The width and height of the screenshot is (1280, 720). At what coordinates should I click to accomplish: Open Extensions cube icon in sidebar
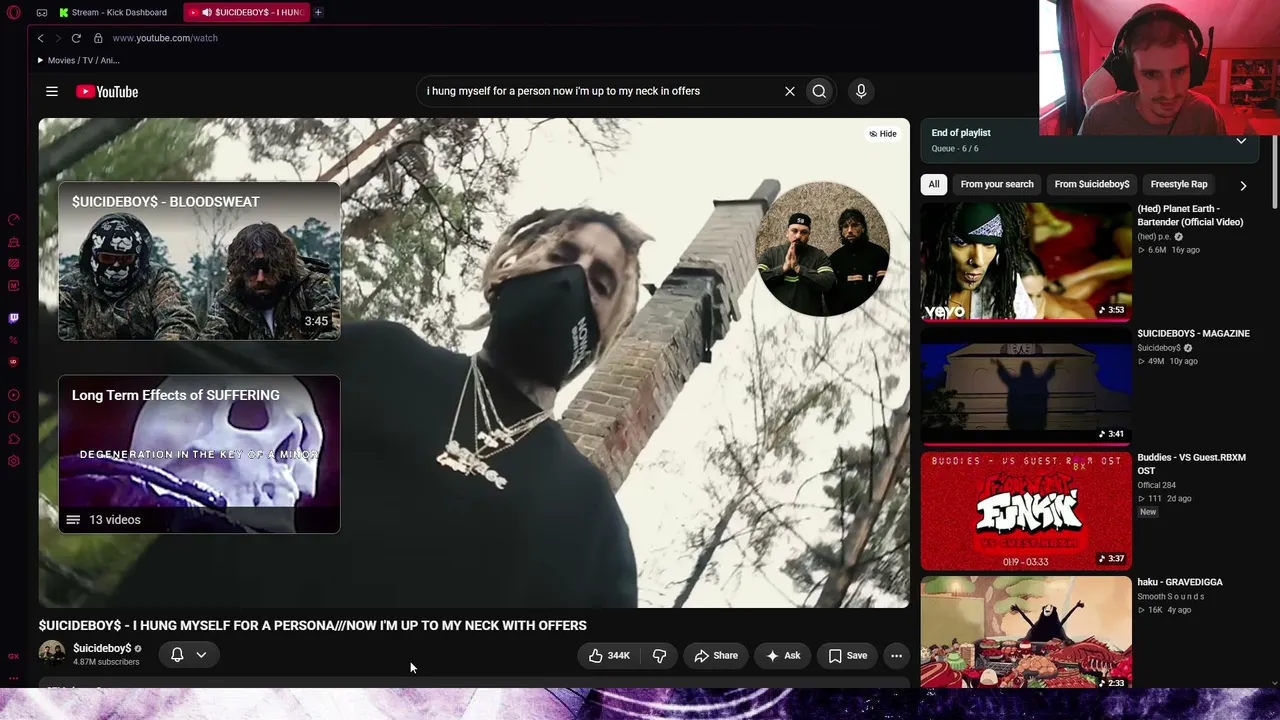pyautogui.click(x=13, y=439)
